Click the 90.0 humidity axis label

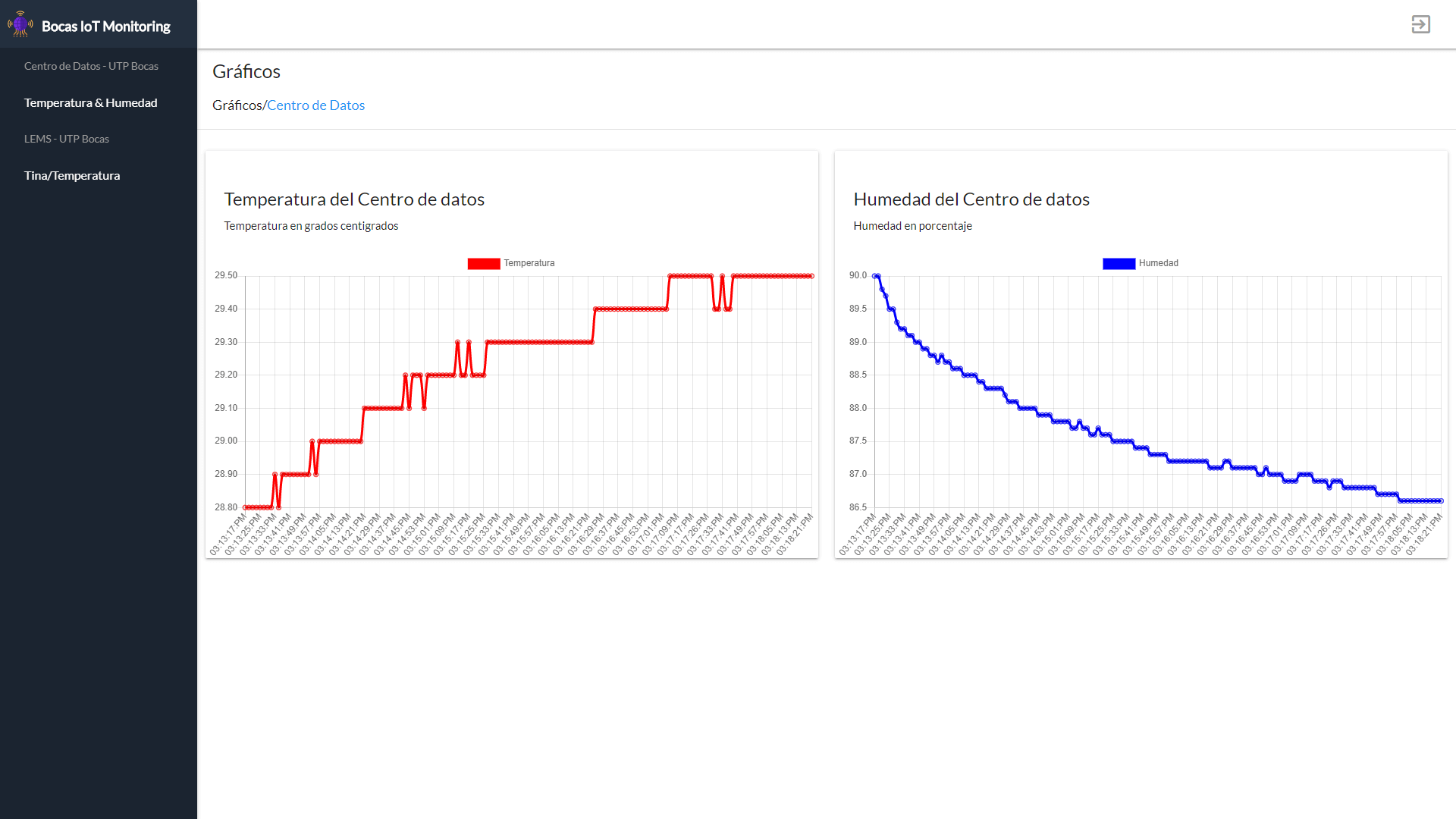click(858, 275)
